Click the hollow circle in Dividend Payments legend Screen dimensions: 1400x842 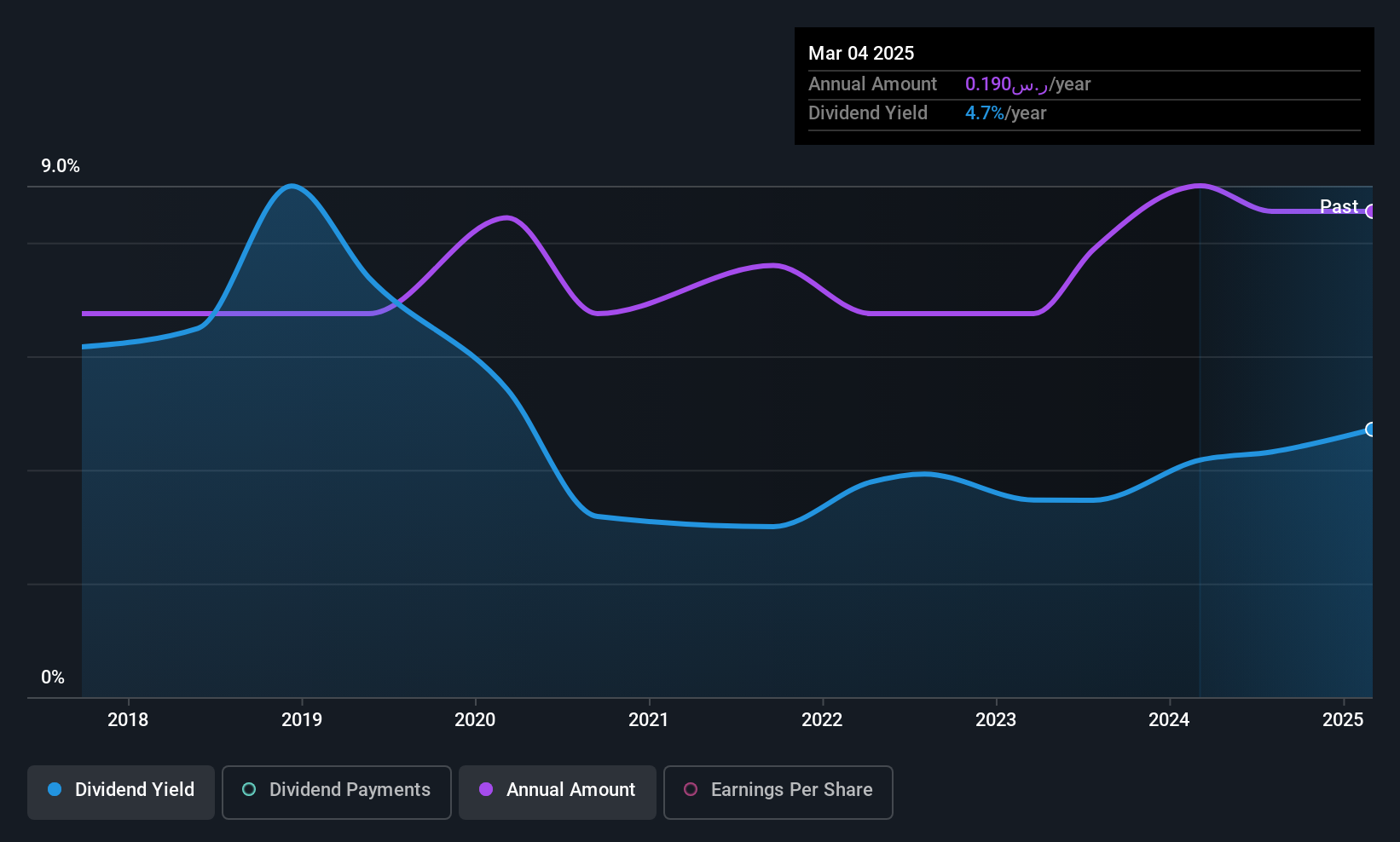tap(249, 789)
